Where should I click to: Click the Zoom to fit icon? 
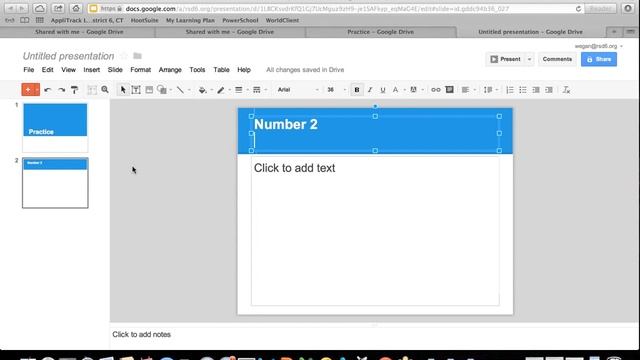coord(92,90)
